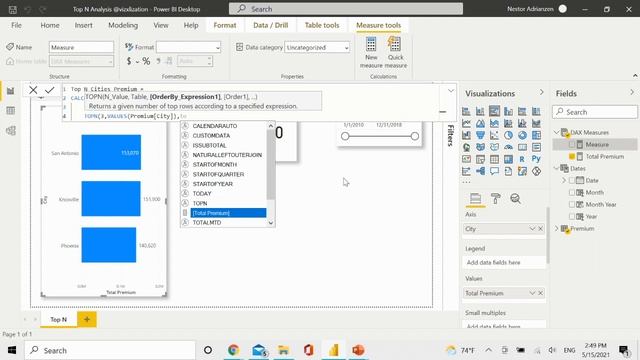Select the treemap visual icon

(536, 135)
